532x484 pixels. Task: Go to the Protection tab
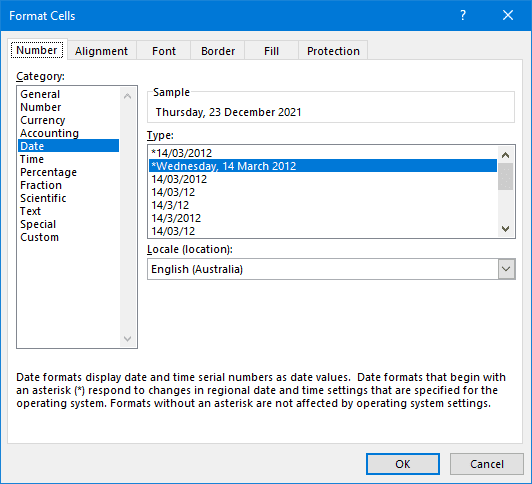click(x=333, y=51)
